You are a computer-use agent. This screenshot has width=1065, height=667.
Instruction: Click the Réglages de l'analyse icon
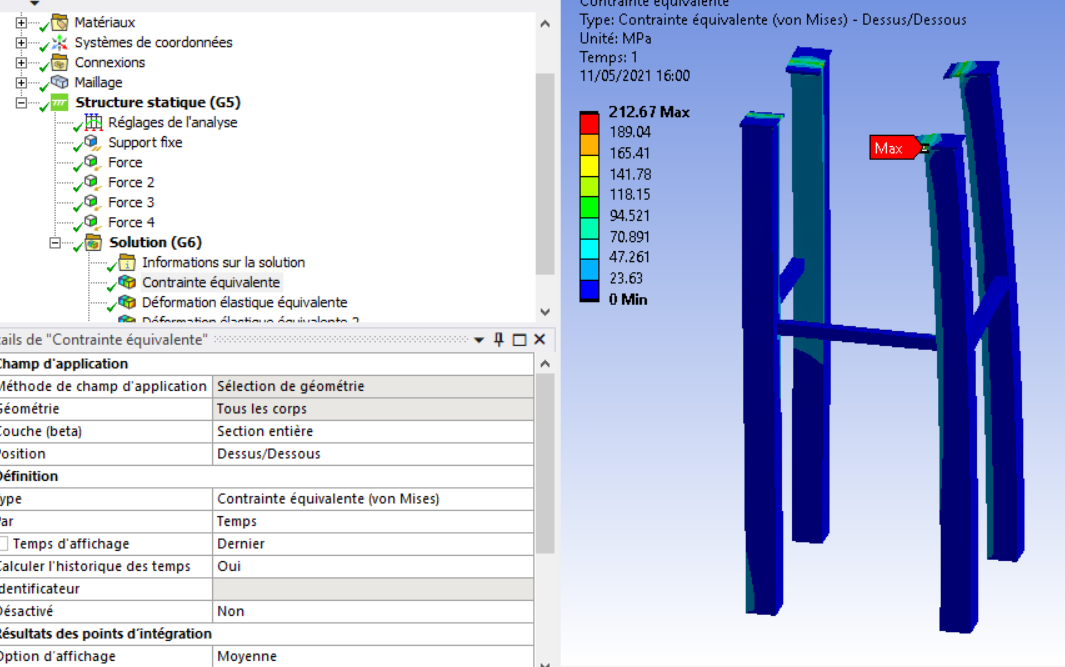[94, 122]
